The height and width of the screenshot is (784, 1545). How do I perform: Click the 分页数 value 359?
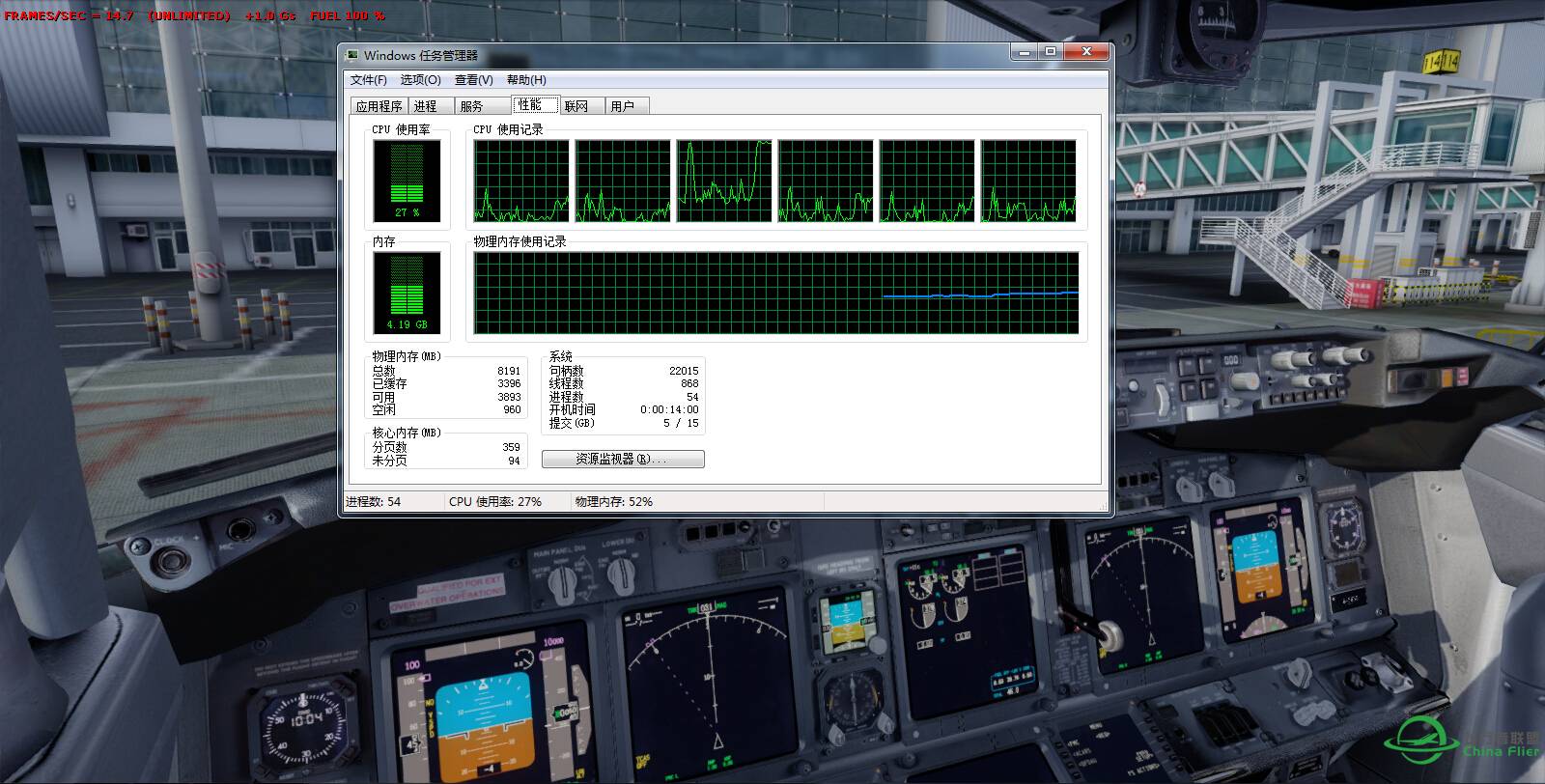(511, 447)
